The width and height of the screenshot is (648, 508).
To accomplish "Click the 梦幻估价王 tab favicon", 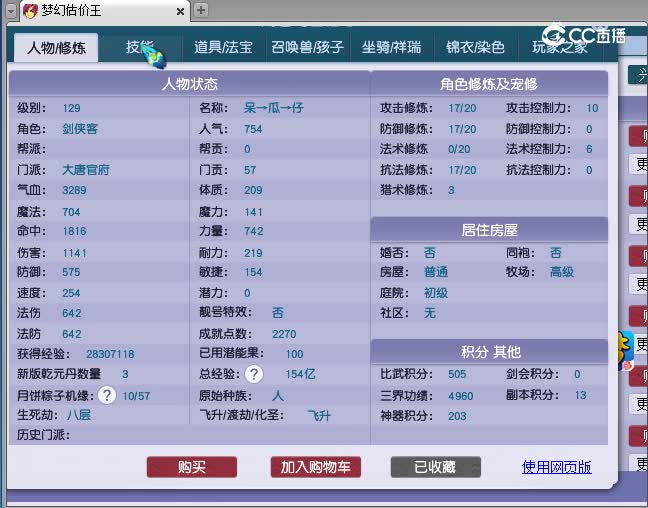I will (x=30, y=11).
